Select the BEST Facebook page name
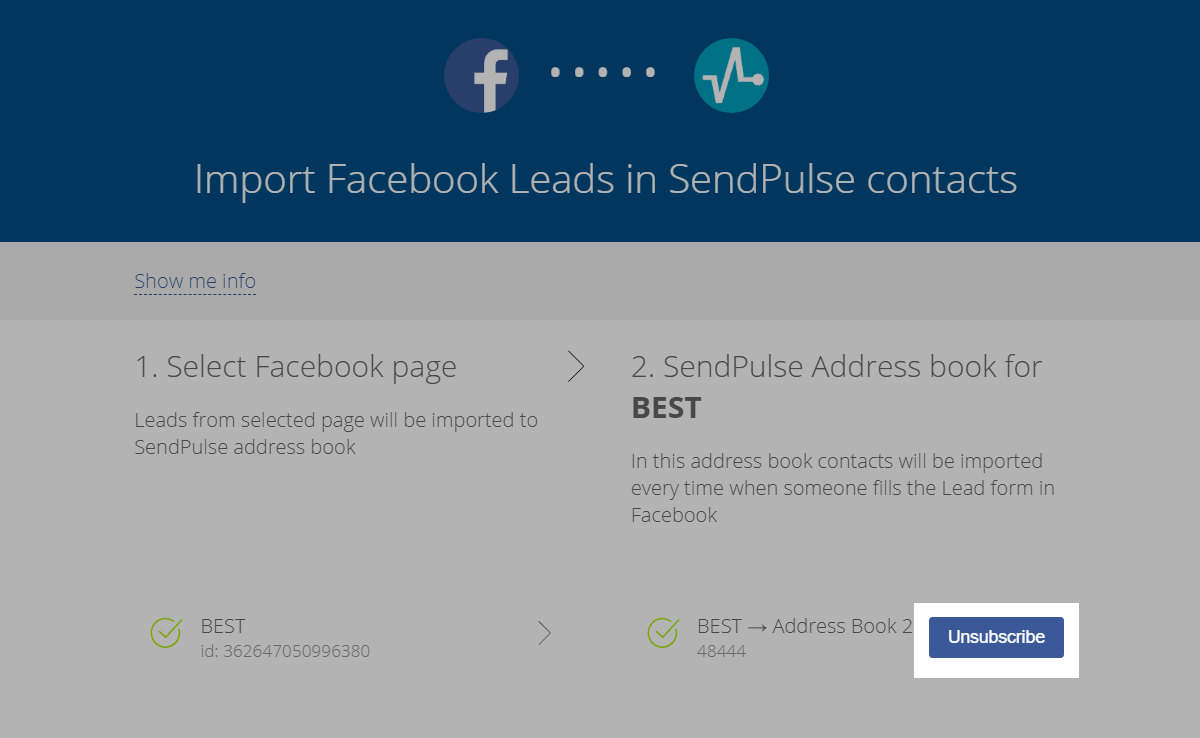This screenshot has width=1200, height=738. [x=223, y=626]
